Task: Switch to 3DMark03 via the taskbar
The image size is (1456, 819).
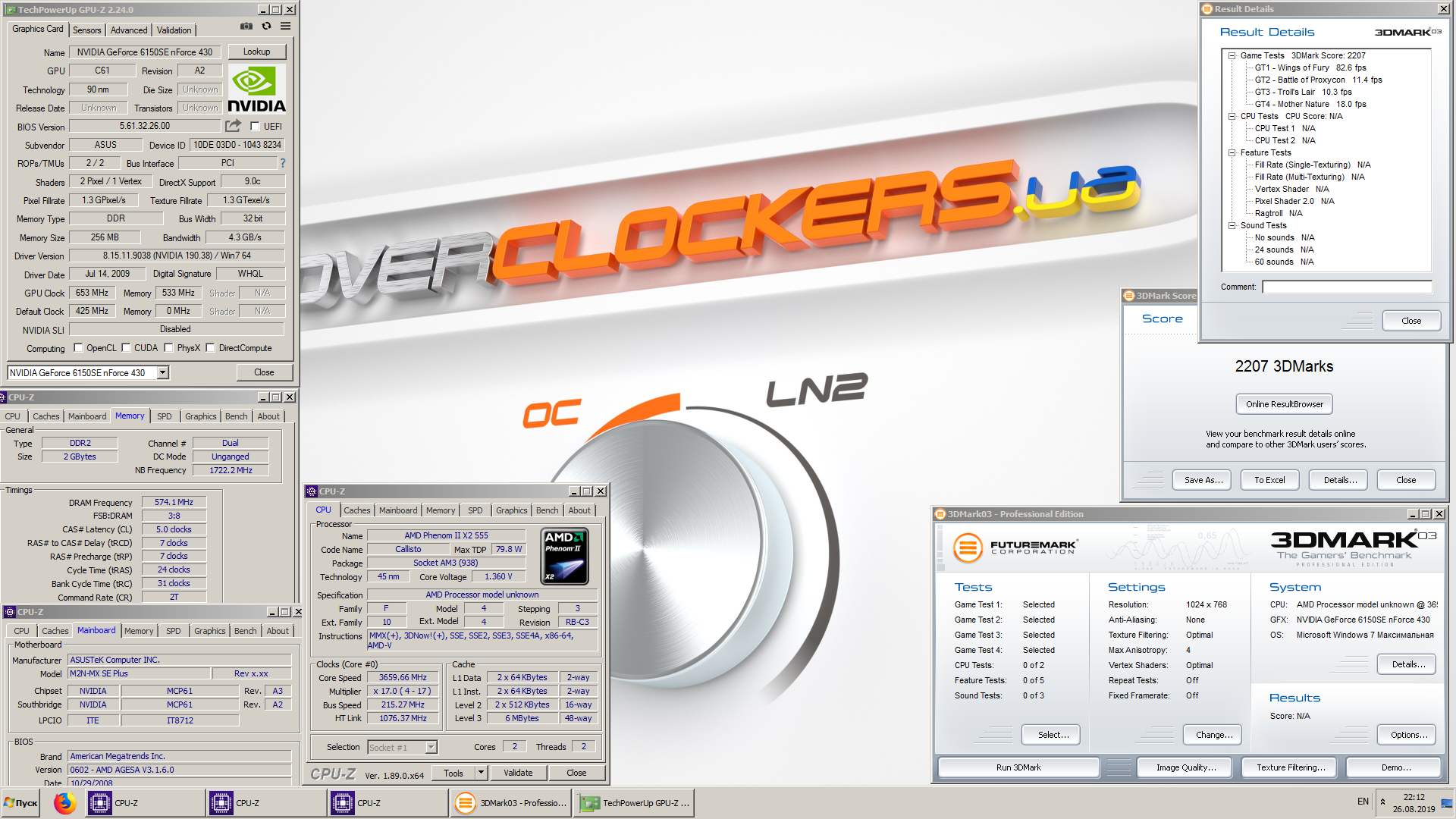Action: pyautogui.click(x=510, y=802)
